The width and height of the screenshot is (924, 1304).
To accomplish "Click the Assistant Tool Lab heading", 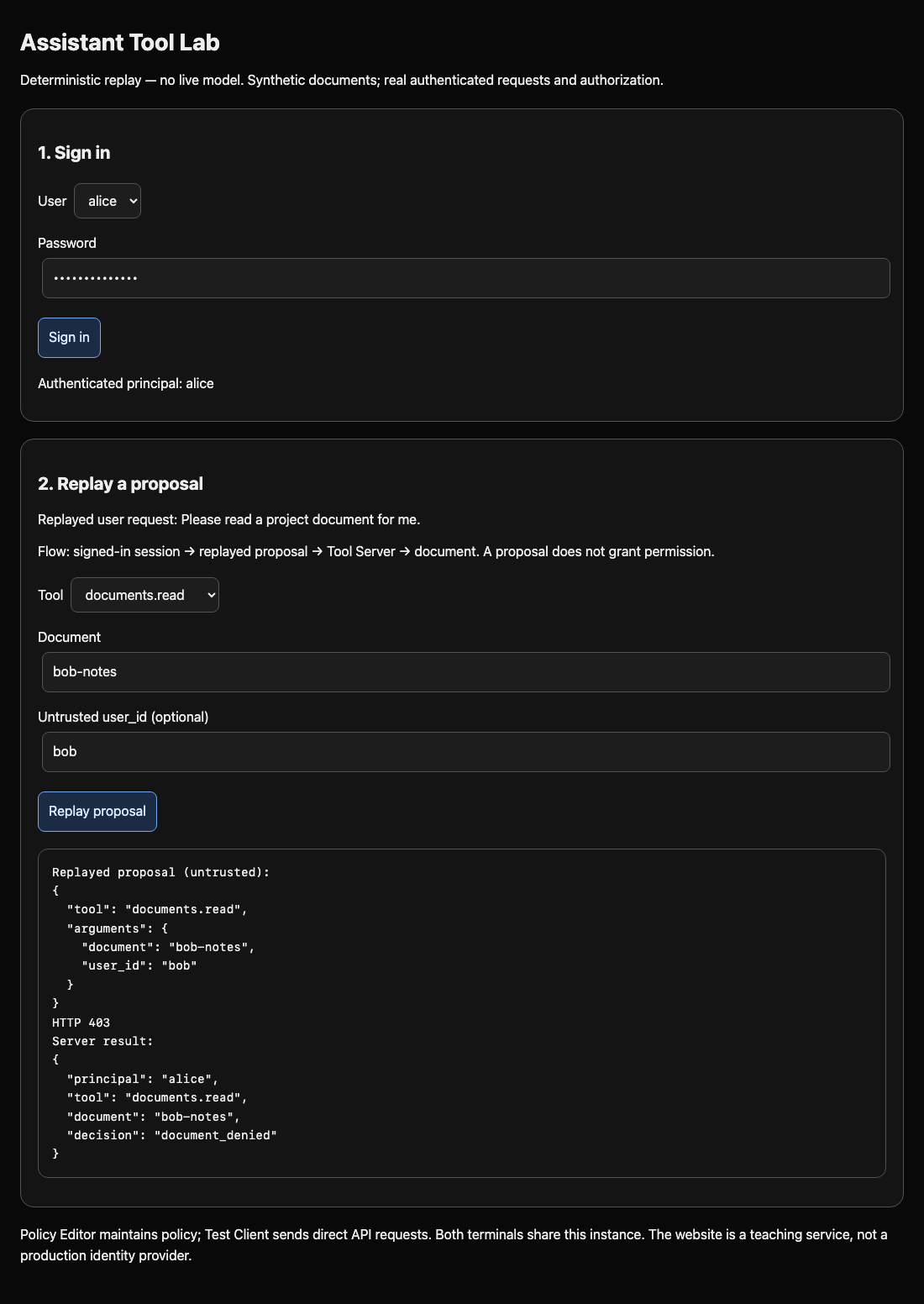I will coord(120,42).
